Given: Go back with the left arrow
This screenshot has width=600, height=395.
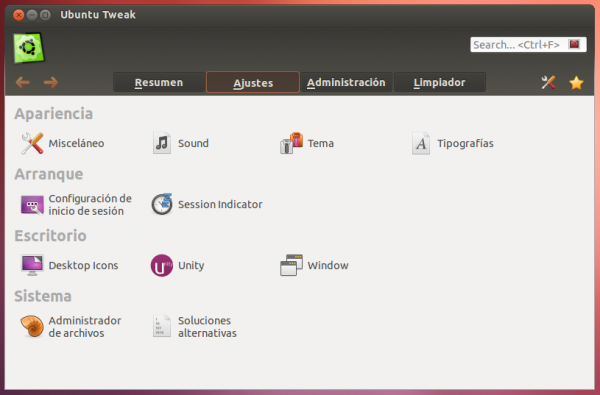Looking at the screenshot, I should (x=23, y=82).
